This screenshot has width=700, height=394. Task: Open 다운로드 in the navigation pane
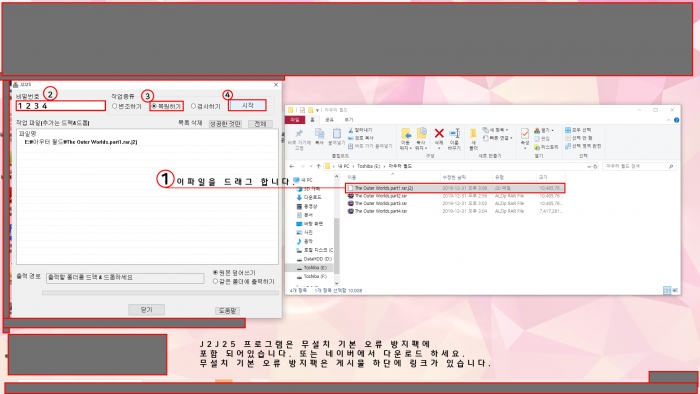tap(309, 197)
